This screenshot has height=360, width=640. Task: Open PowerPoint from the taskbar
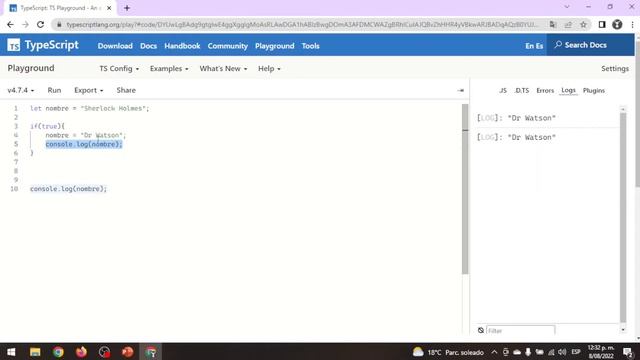[x=128, y=352]
